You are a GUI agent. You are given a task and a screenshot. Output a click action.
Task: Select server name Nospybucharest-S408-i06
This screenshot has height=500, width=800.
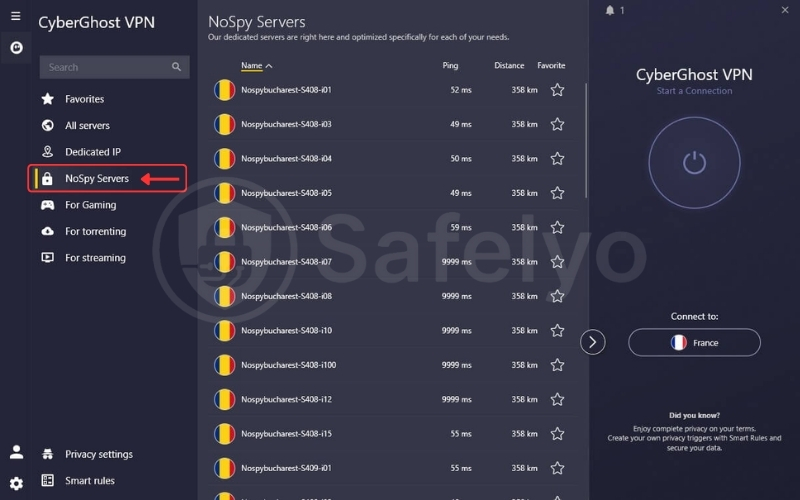(x=286, y=228)
